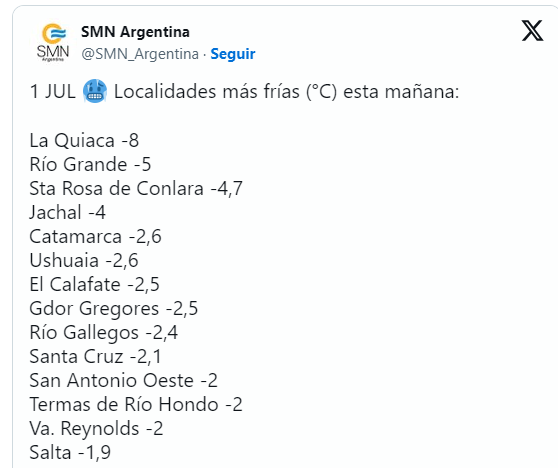The height and width of the screenshot is (468, 558).
Task: Click the La Quiaca -8 line
Action: [x=84, y=140]
